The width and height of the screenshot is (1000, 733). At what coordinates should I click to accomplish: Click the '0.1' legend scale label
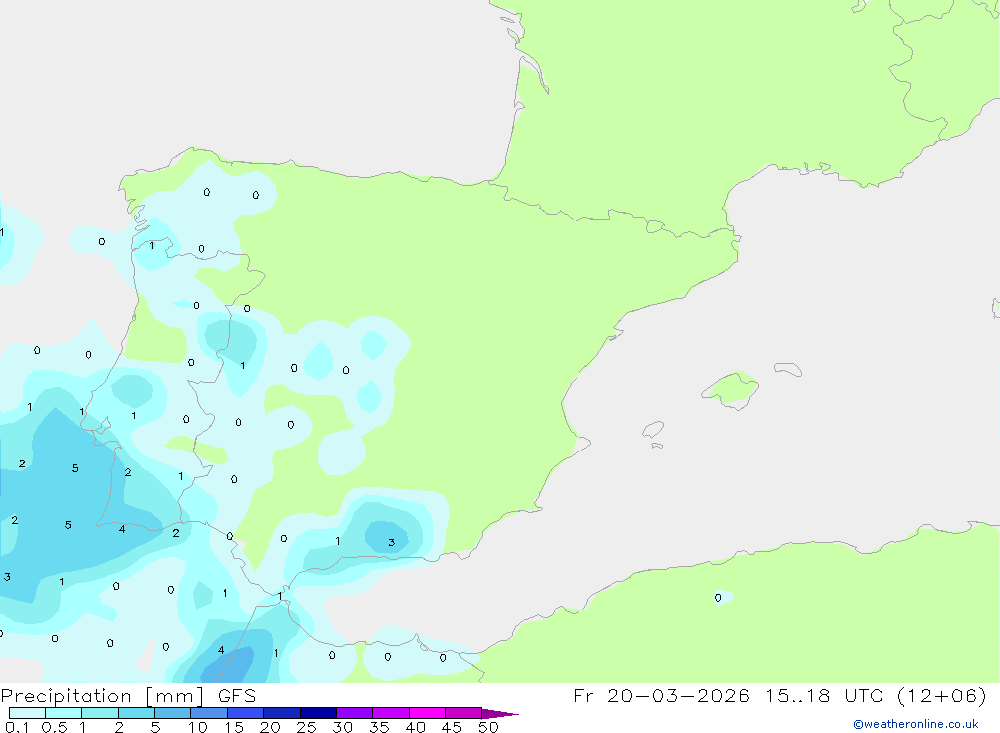pyautogui.click(x=17, y=727)
